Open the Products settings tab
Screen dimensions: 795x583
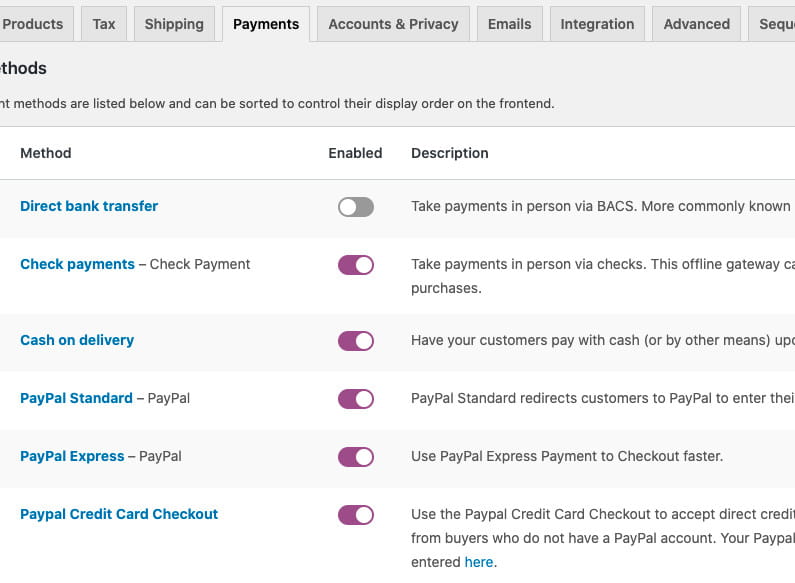point(33,24)
